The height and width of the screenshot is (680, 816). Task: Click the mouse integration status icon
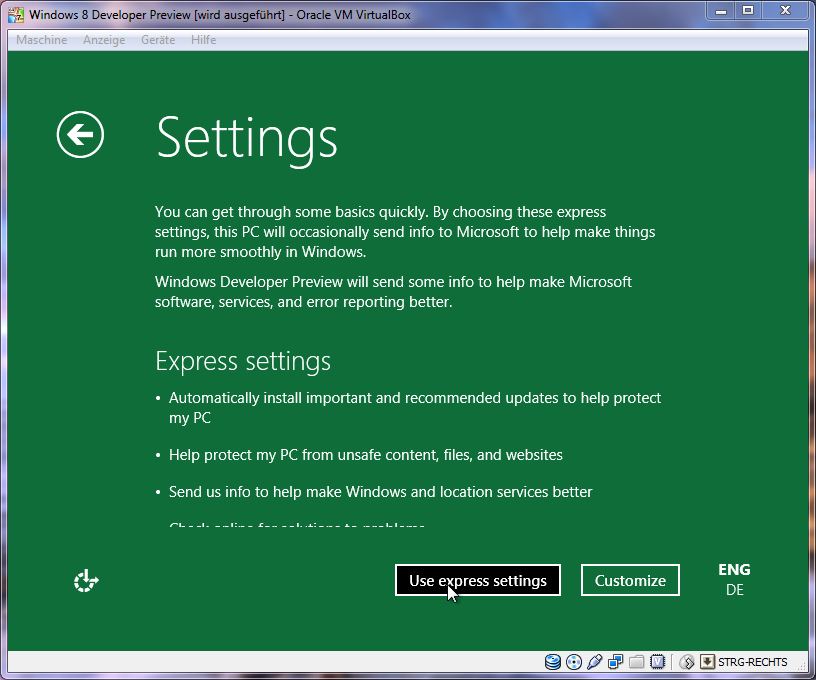[x=687, y=662]
